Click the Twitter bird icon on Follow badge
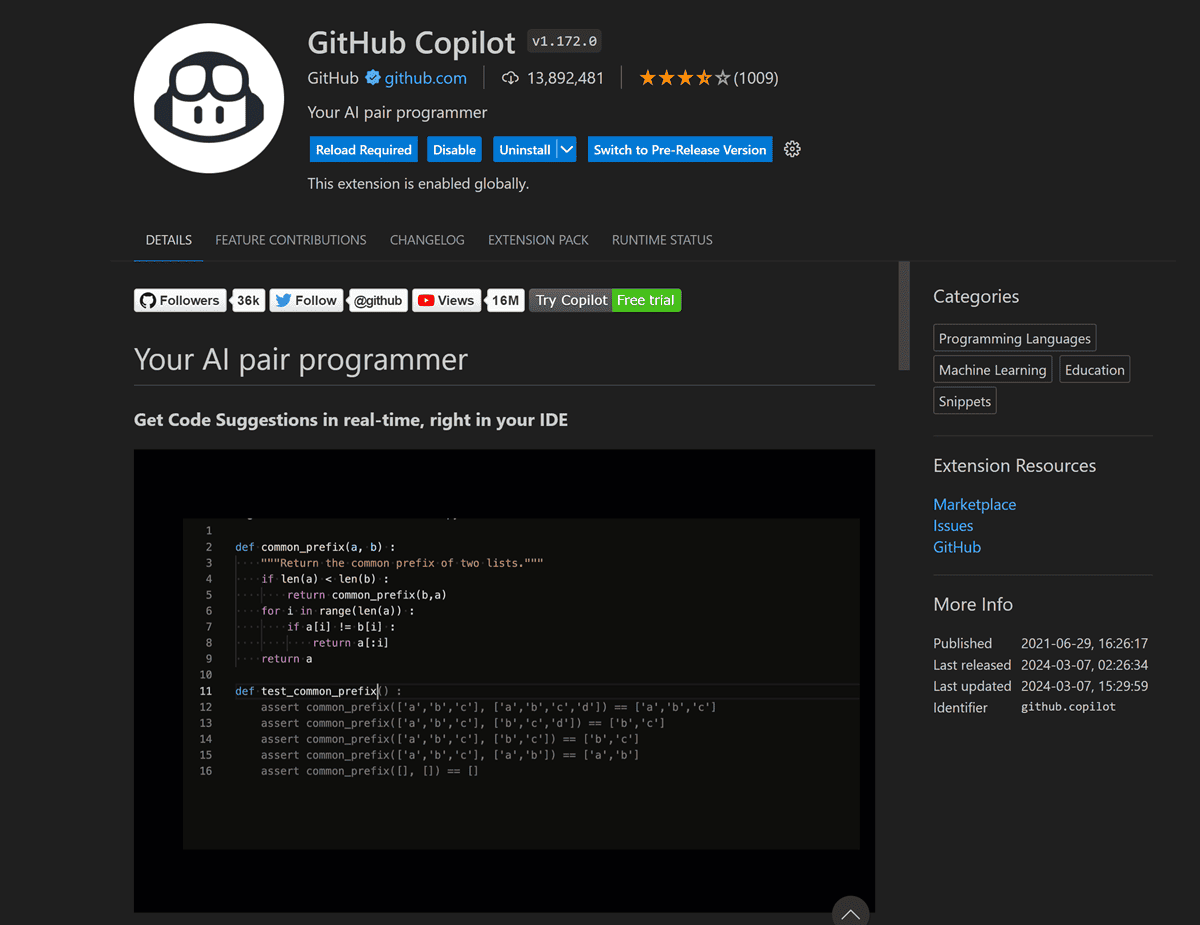1200x925 pixels. 281,300
